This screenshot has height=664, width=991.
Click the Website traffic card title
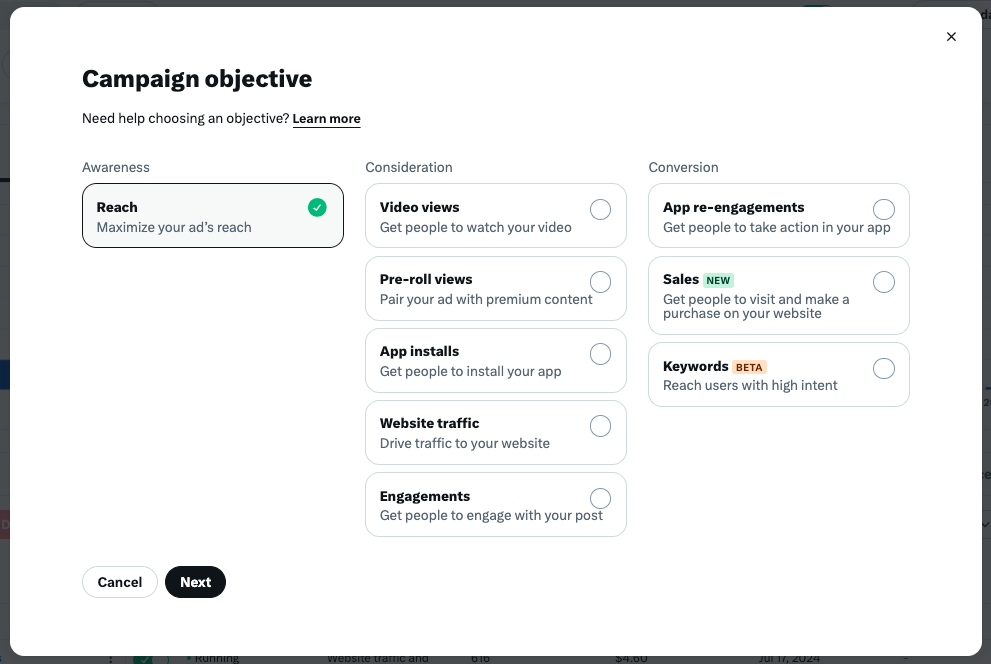pyautogui.click(x=429, y=423)
